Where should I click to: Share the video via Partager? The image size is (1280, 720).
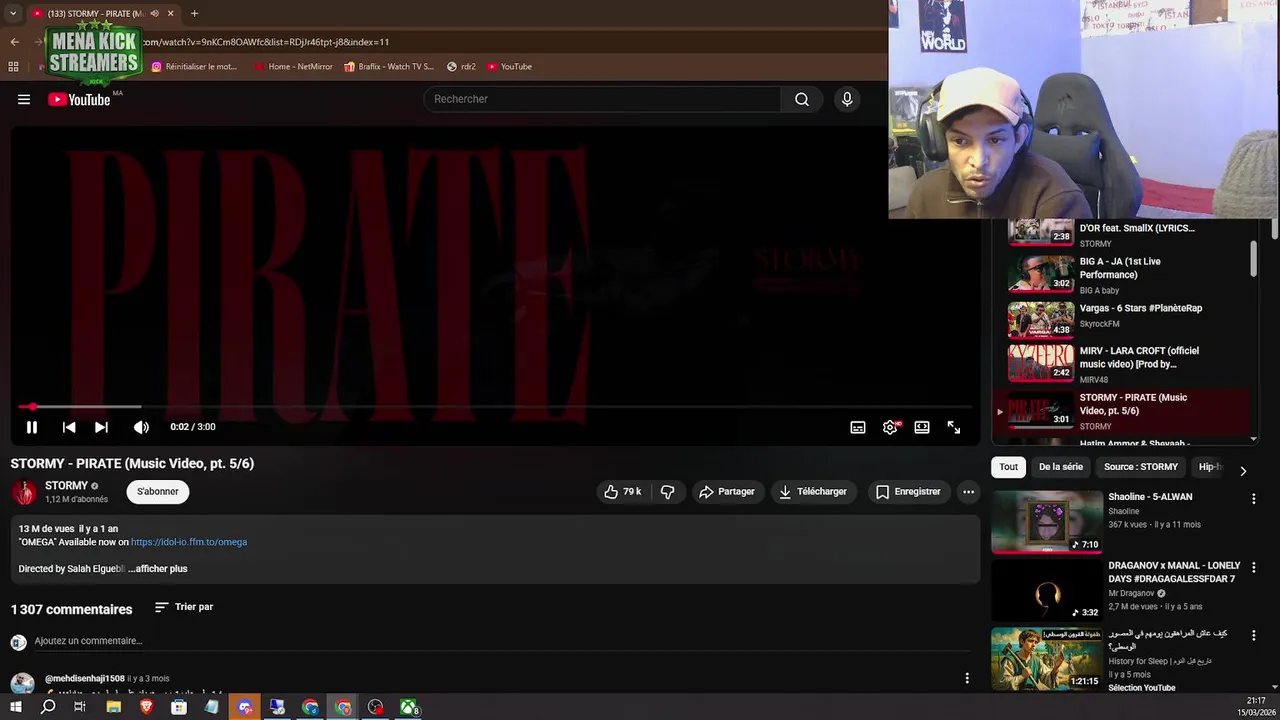tap(727, 492)
